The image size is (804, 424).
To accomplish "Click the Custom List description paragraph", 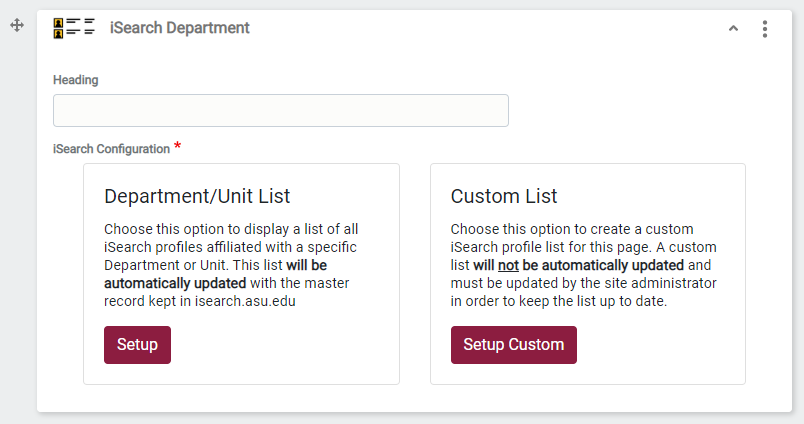I will coord(584,265).
